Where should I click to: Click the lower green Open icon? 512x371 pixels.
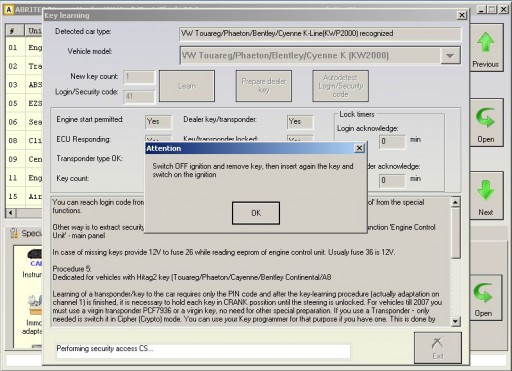(x=484, y=292)
